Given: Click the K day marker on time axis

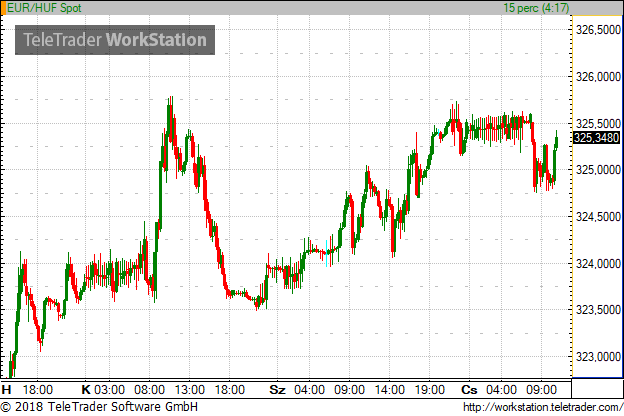Looking at the screenshot, I should pos(86,389).
